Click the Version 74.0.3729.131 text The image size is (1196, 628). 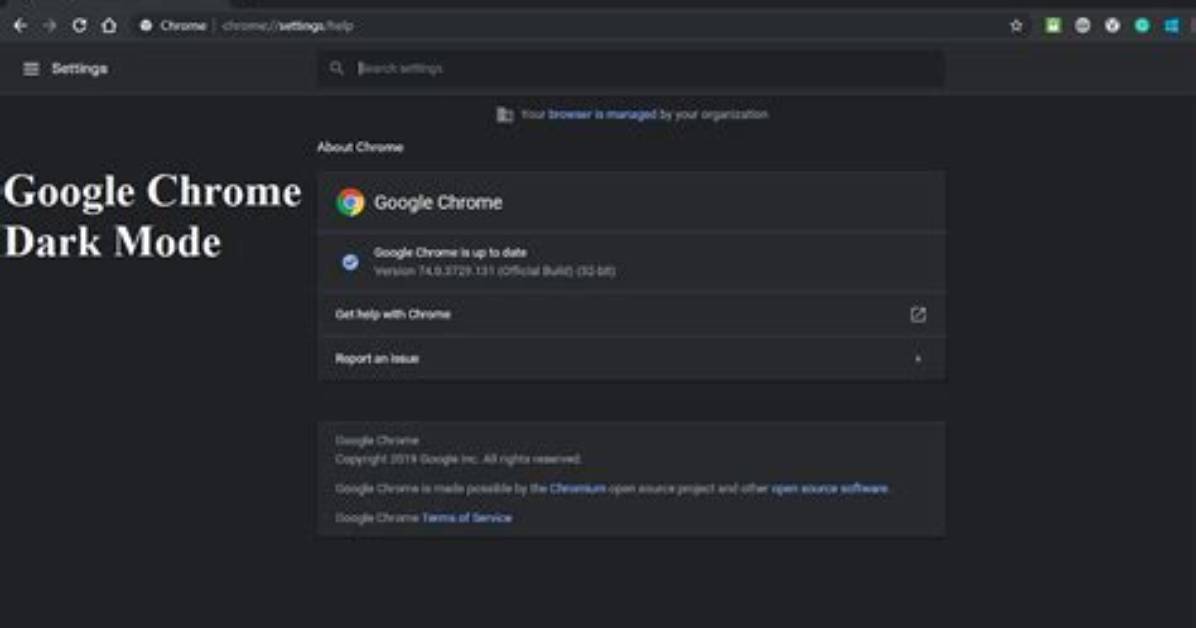tap(494, 271)
